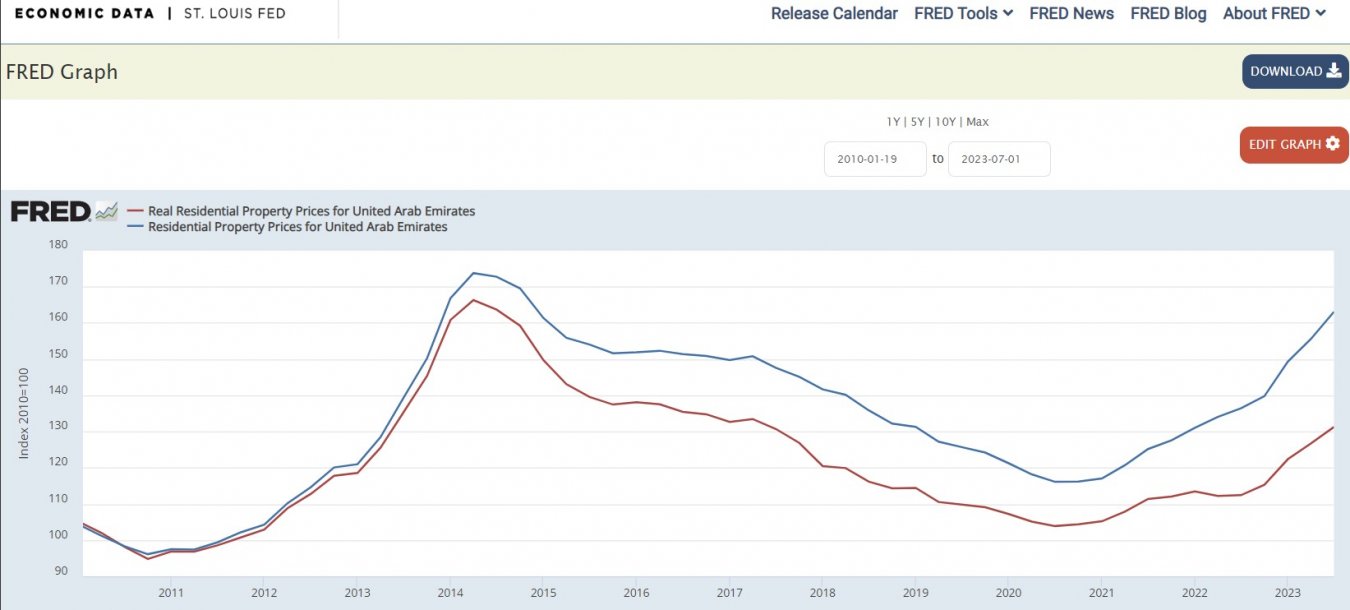
Task: Click the blue Residential Property legend line
Action: 136,227
